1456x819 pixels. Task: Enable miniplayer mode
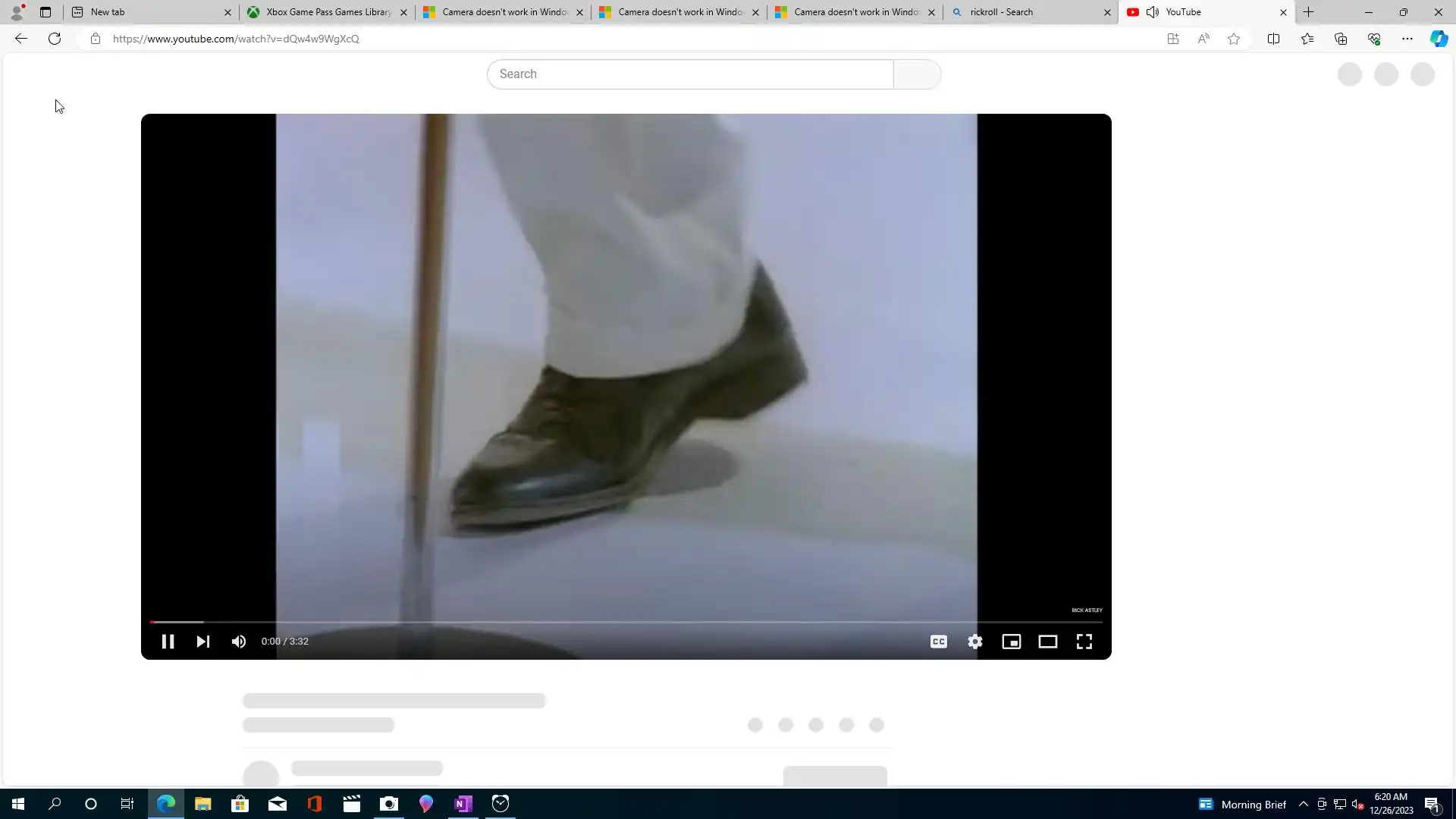coord(1011,642)
